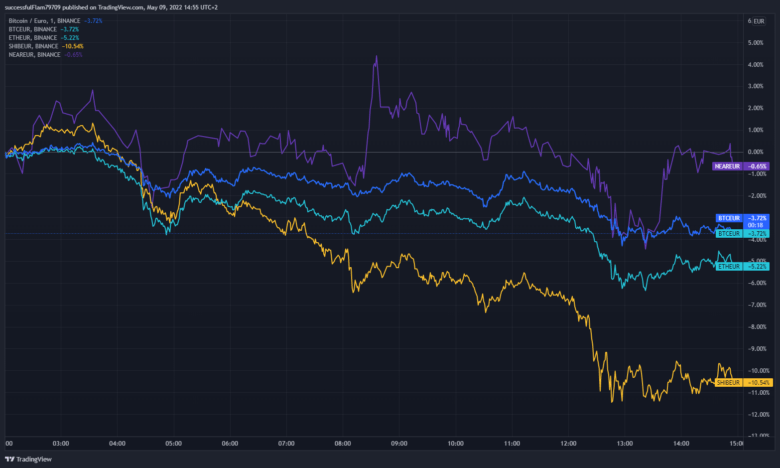
Task: Click the -6.00% mark on the price axis
Action: coord(756,283)
